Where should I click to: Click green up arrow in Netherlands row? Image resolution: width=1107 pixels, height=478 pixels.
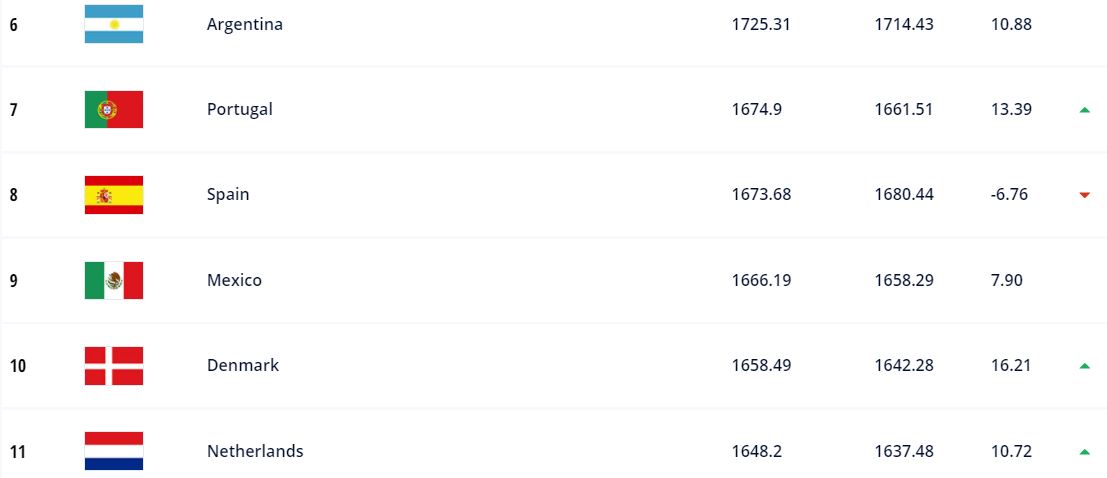coord(1084,452)
